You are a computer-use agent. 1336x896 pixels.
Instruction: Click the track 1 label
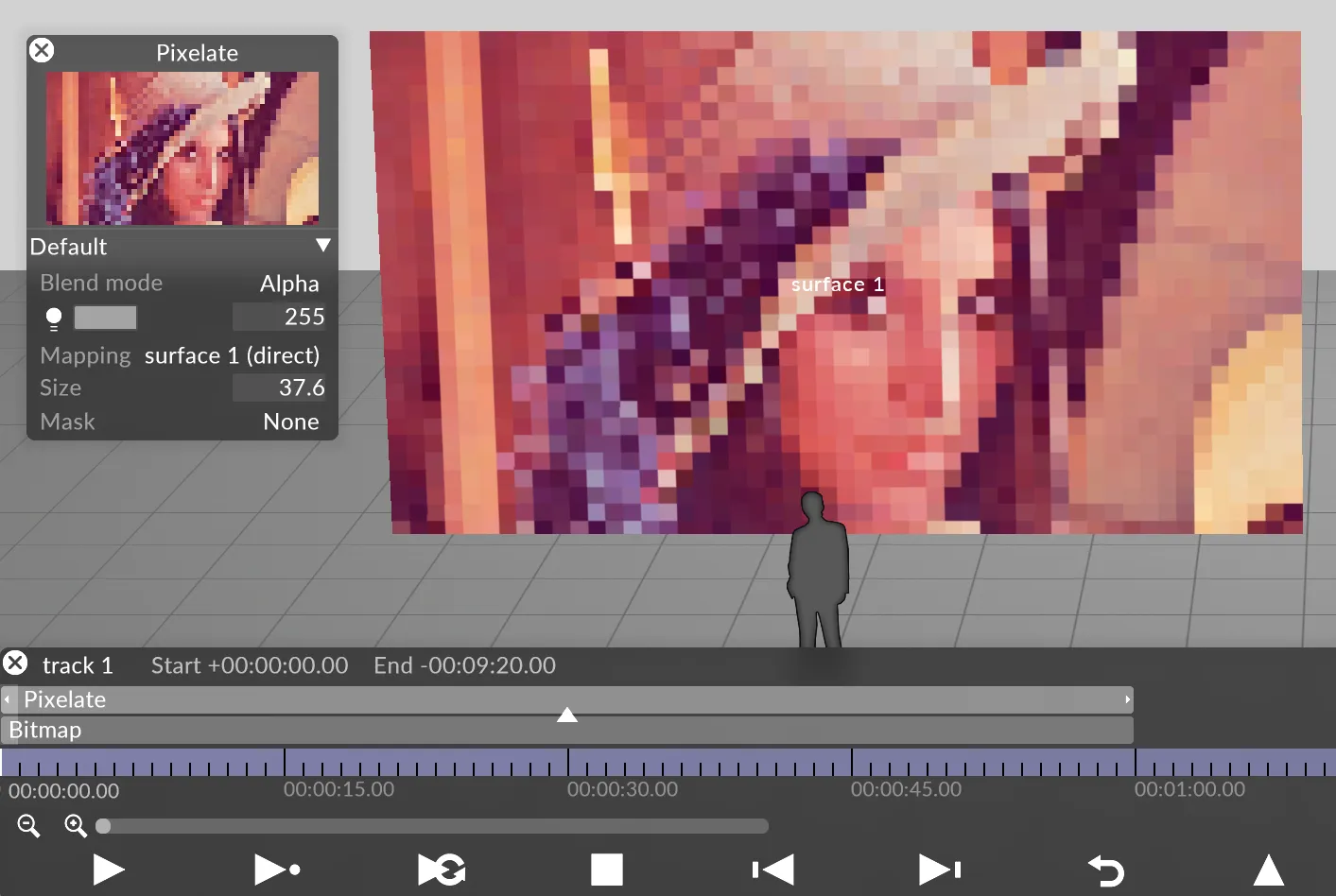click(78, 664)
